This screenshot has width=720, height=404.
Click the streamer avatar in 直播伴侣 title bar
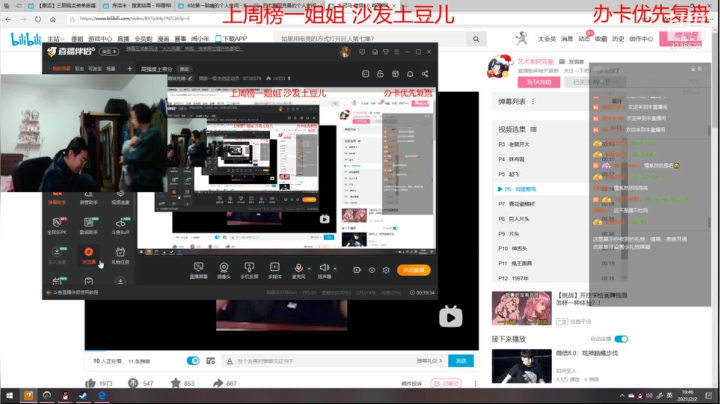point(345,52)
